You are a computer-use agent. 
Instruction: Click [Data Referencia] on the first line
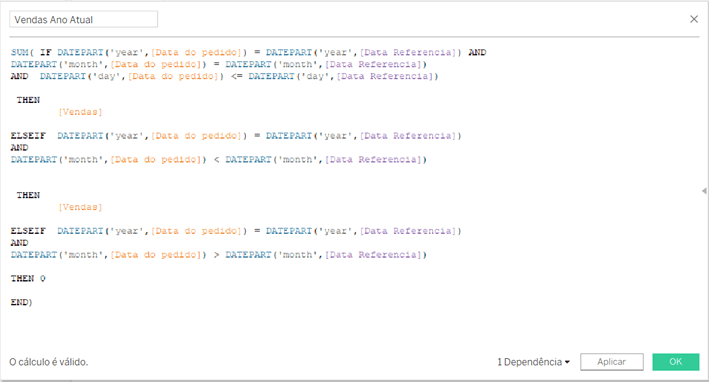pyautogui.click(x=407, y=52)
